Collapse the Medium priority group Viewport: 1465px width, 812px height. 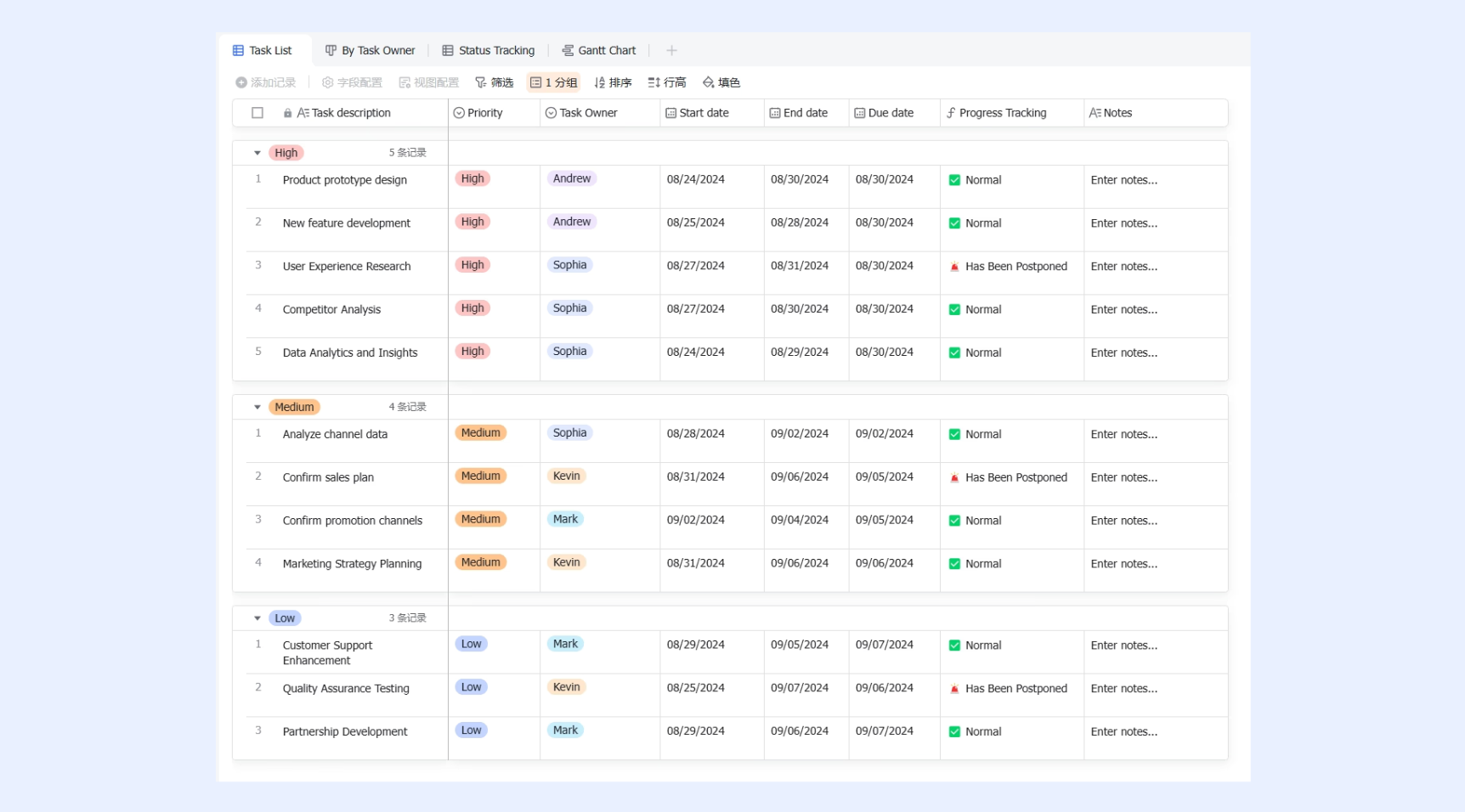(x=257, y=407)
